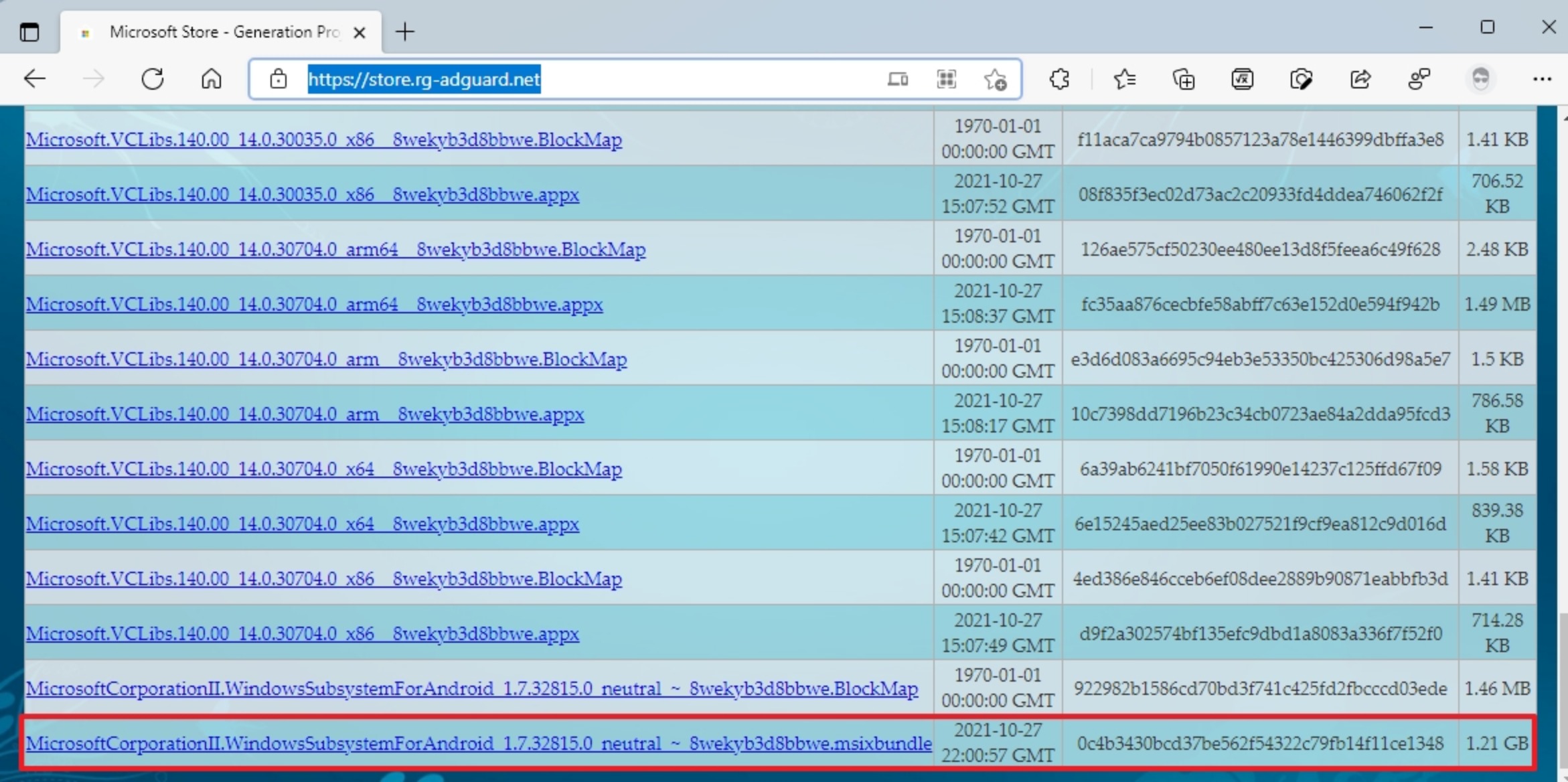Create QR code for this page
This screenshot has width=1568, height=782.
click(x=946, y=79)
